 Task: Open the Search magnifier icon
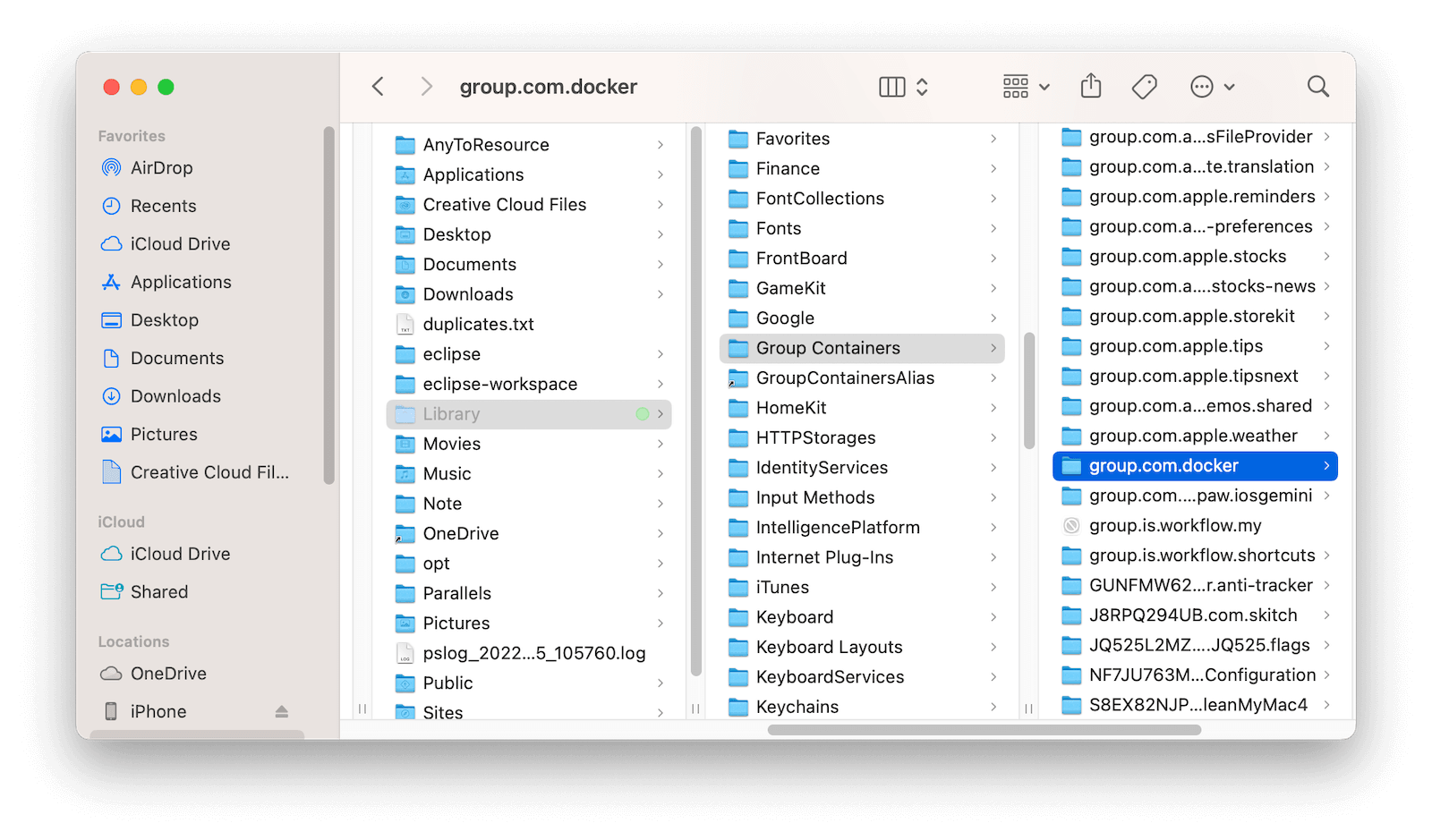pyautogui.click(x=1317, y=87)
